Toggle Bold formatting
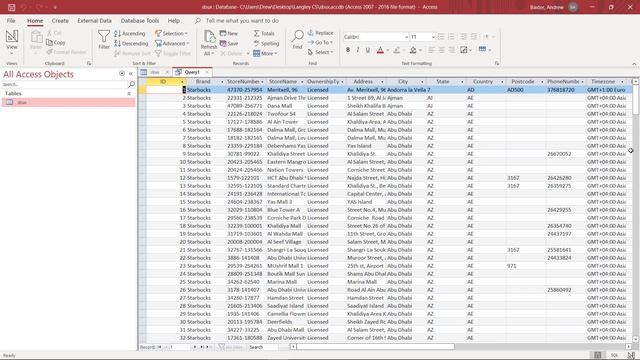Viewport: 640px width, 360px height. [x=348, y=50]
